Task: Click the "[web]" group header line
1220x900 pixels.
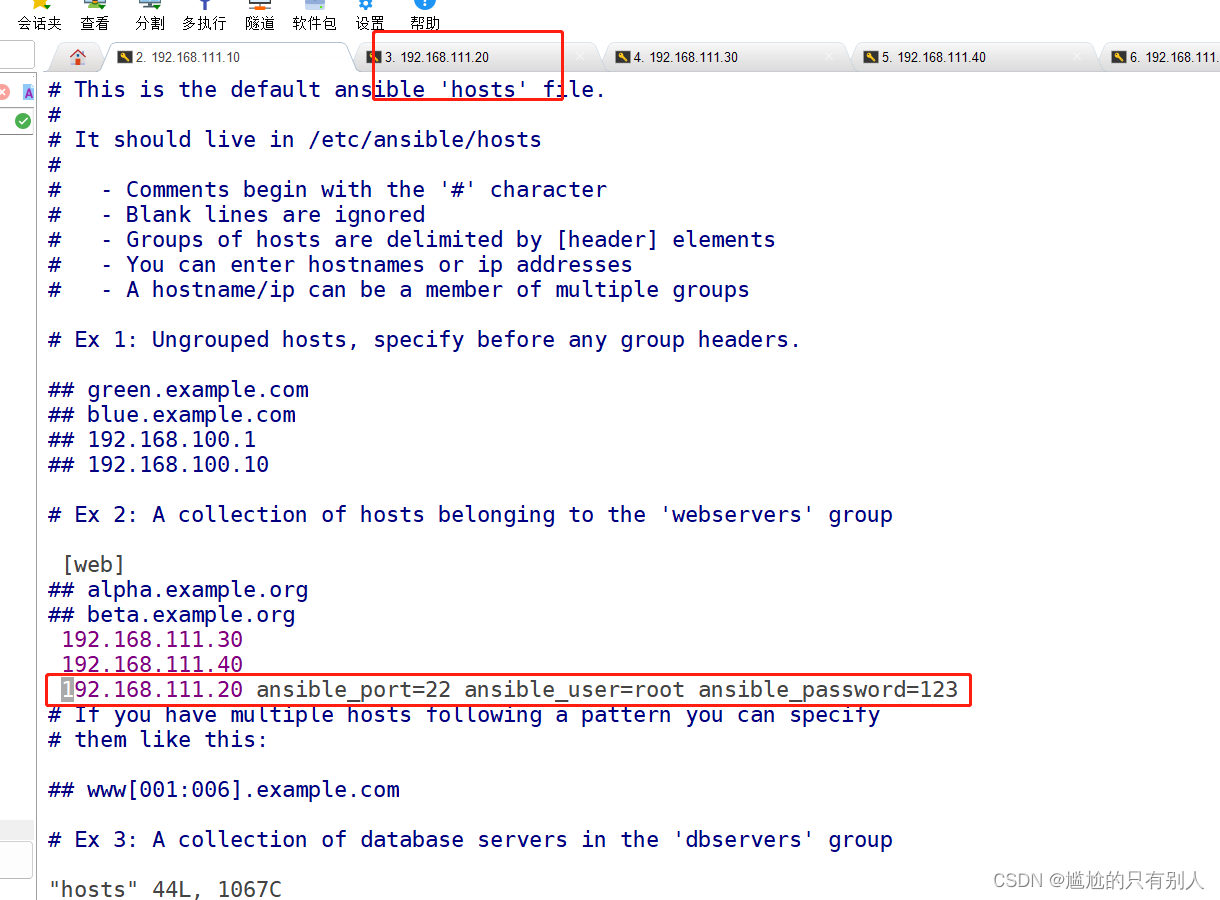Action: (x=93, y=565)
